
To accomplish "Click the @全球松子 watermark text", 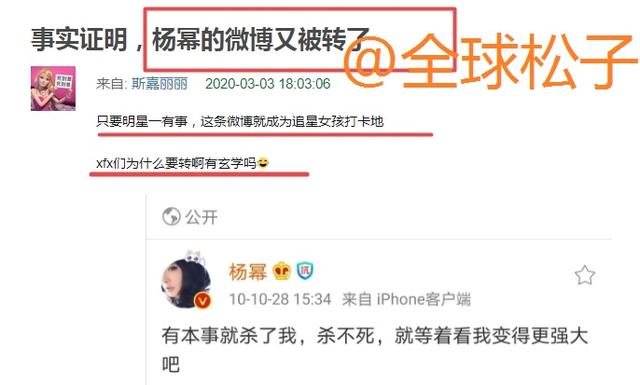I will coord(491,61).
